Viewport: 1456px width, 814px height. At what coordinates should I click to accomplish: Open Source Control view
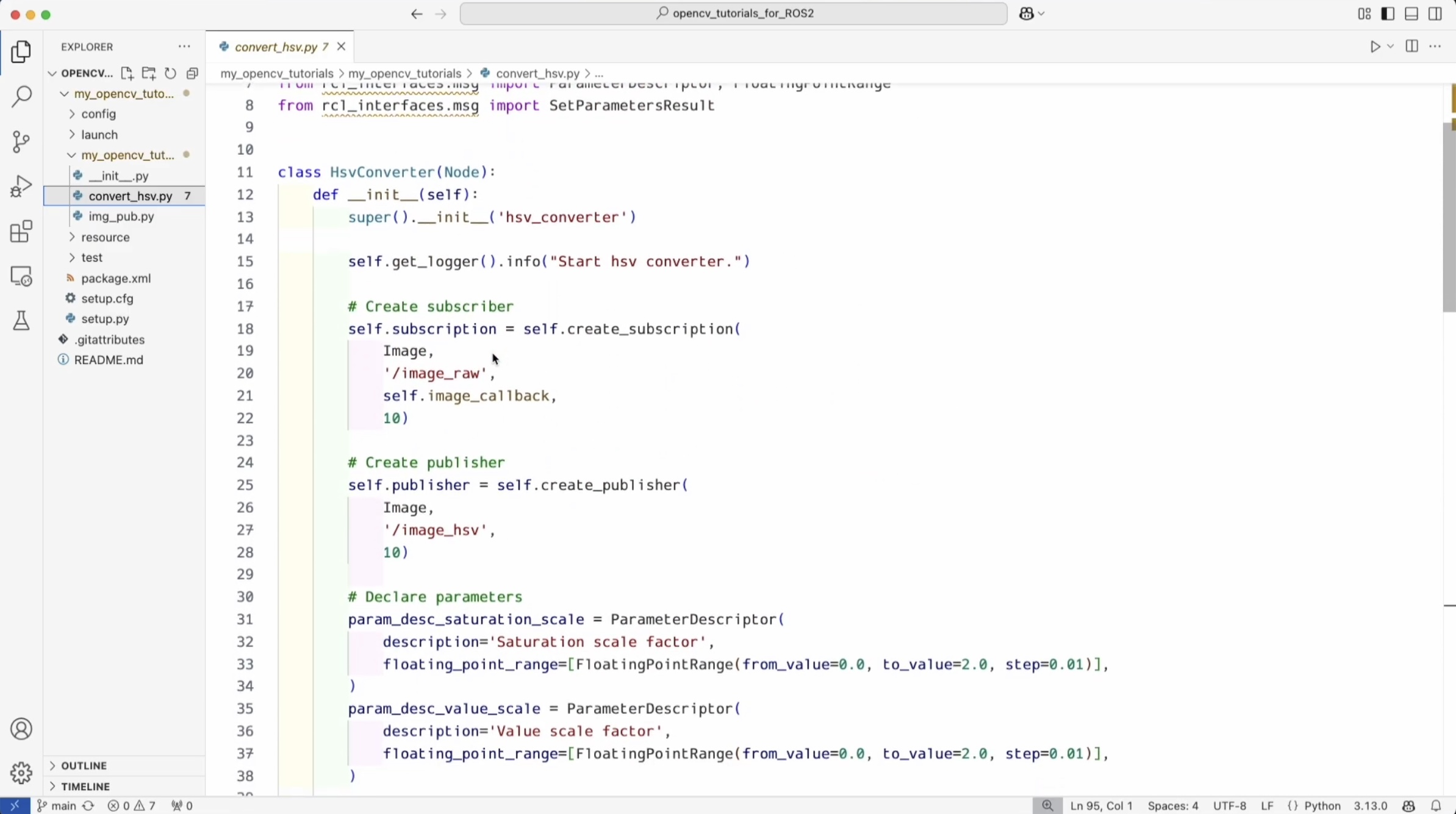pyautogui.click(x=21, y=141)
